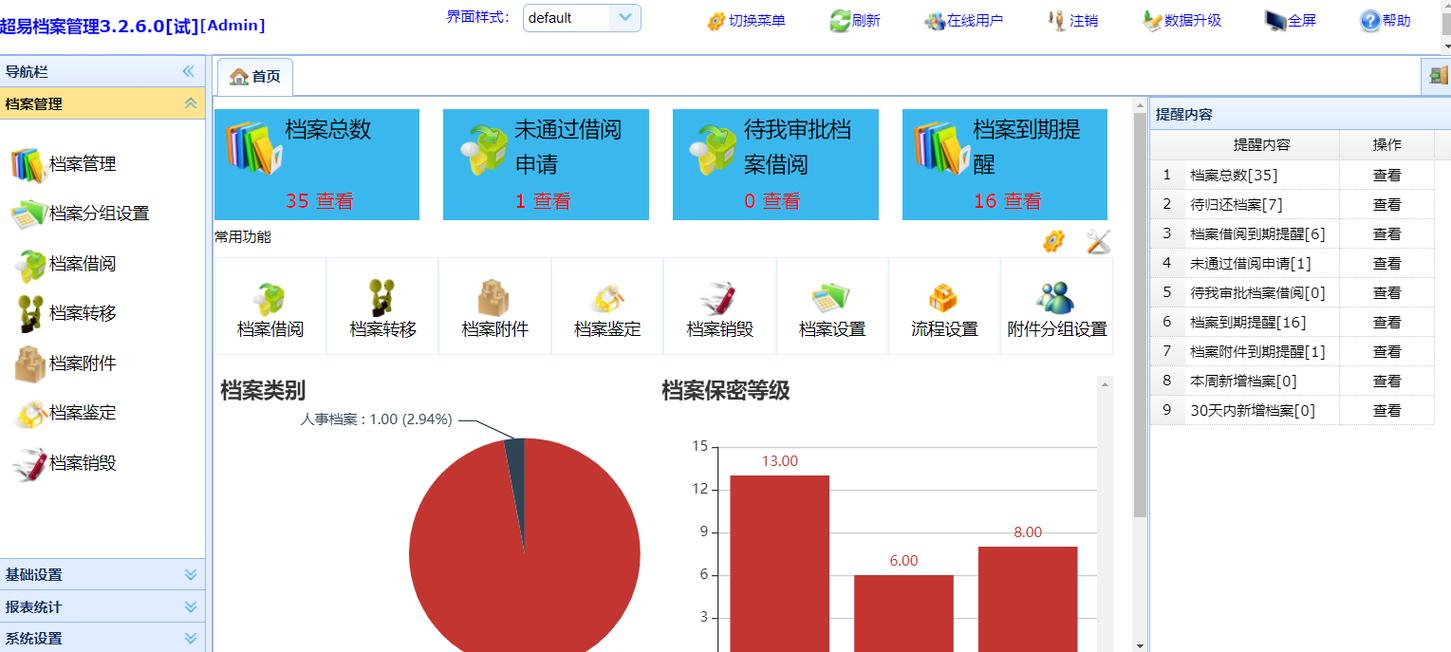Click the 6.00 bar in chart

[x=903, y=613]
